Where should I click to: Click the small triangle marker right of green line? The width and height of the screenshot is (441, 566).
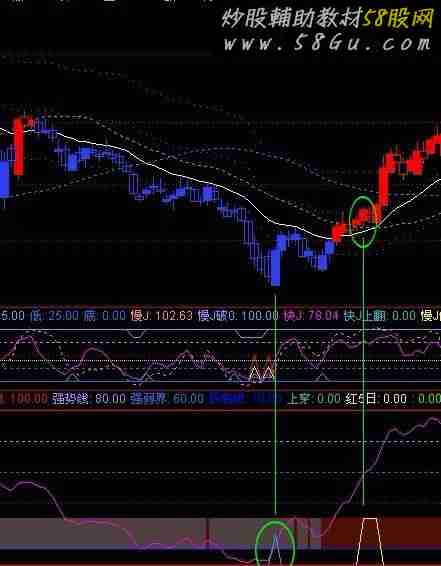tap(322, 377)
